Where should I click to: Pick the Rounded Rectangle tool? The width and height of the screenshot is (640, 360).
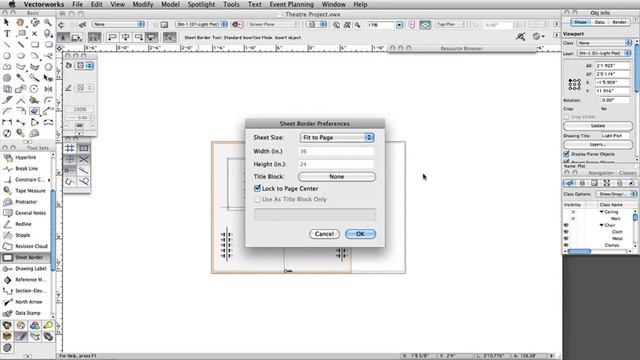coord(48,44)
